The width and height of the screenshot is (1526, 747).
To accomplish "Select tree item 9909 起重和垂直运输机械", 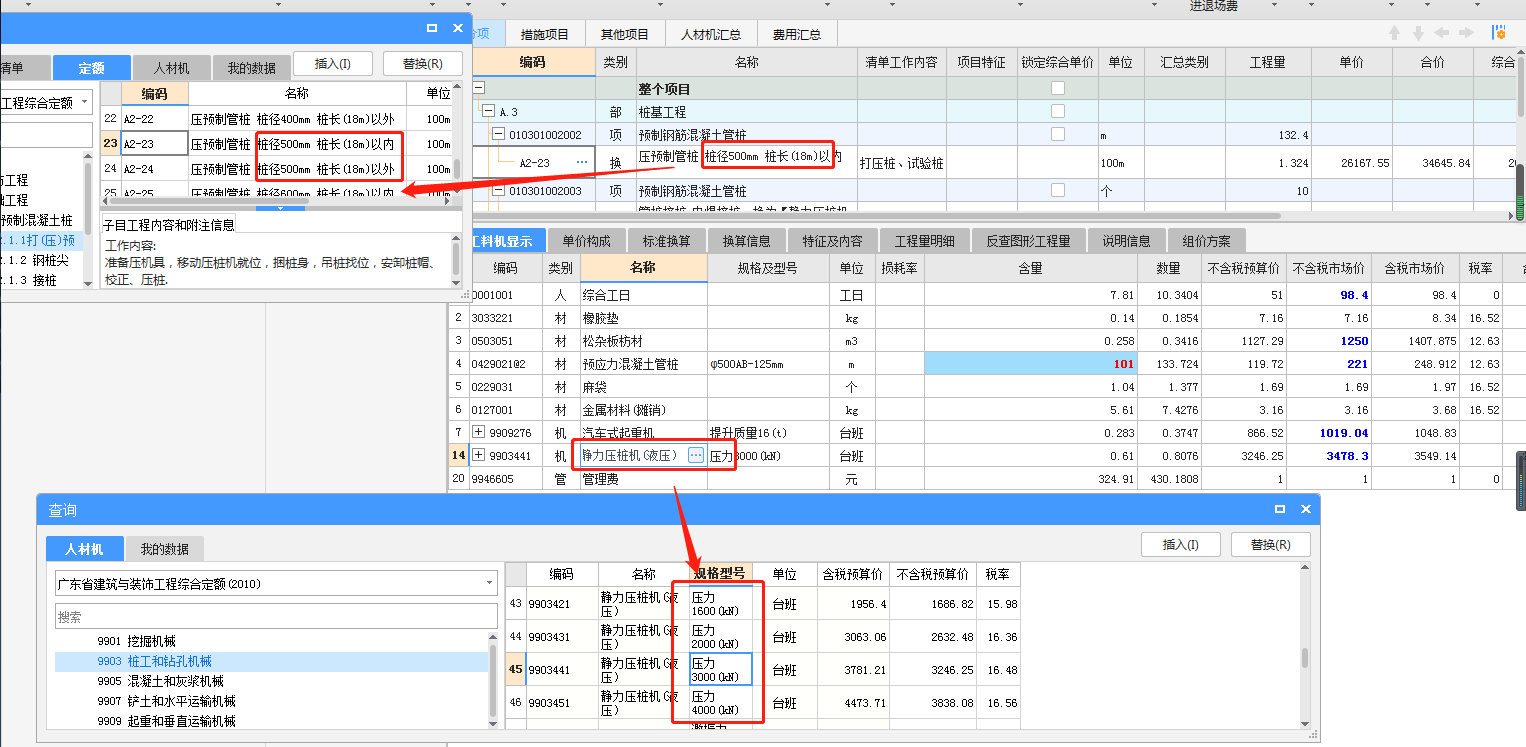I will point(166,721).
